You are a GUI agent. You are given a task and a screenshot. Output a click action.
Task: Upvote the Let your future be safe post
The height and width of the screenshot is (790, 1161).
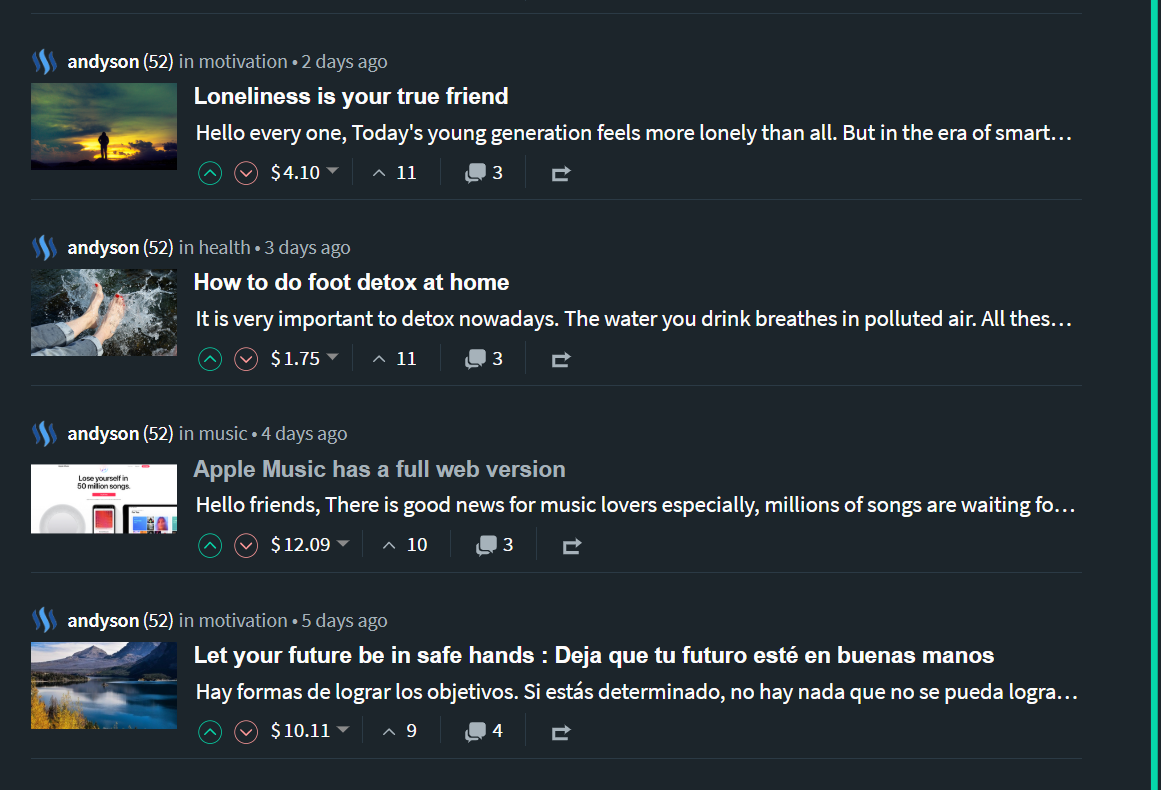coord(210,732)
